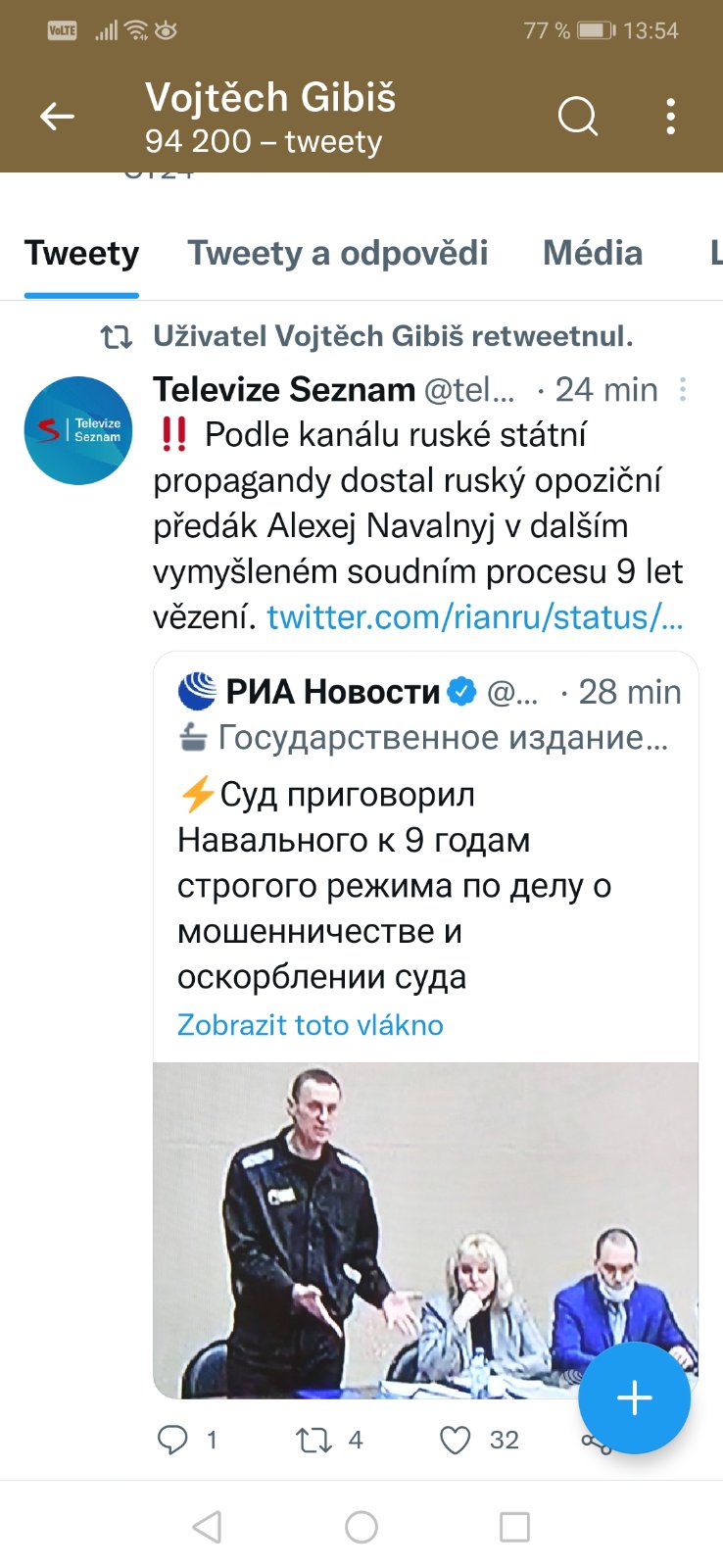Tap the Televize Seznam account name
Screen dimensions: 723x1568
click(x=284, y=390)
